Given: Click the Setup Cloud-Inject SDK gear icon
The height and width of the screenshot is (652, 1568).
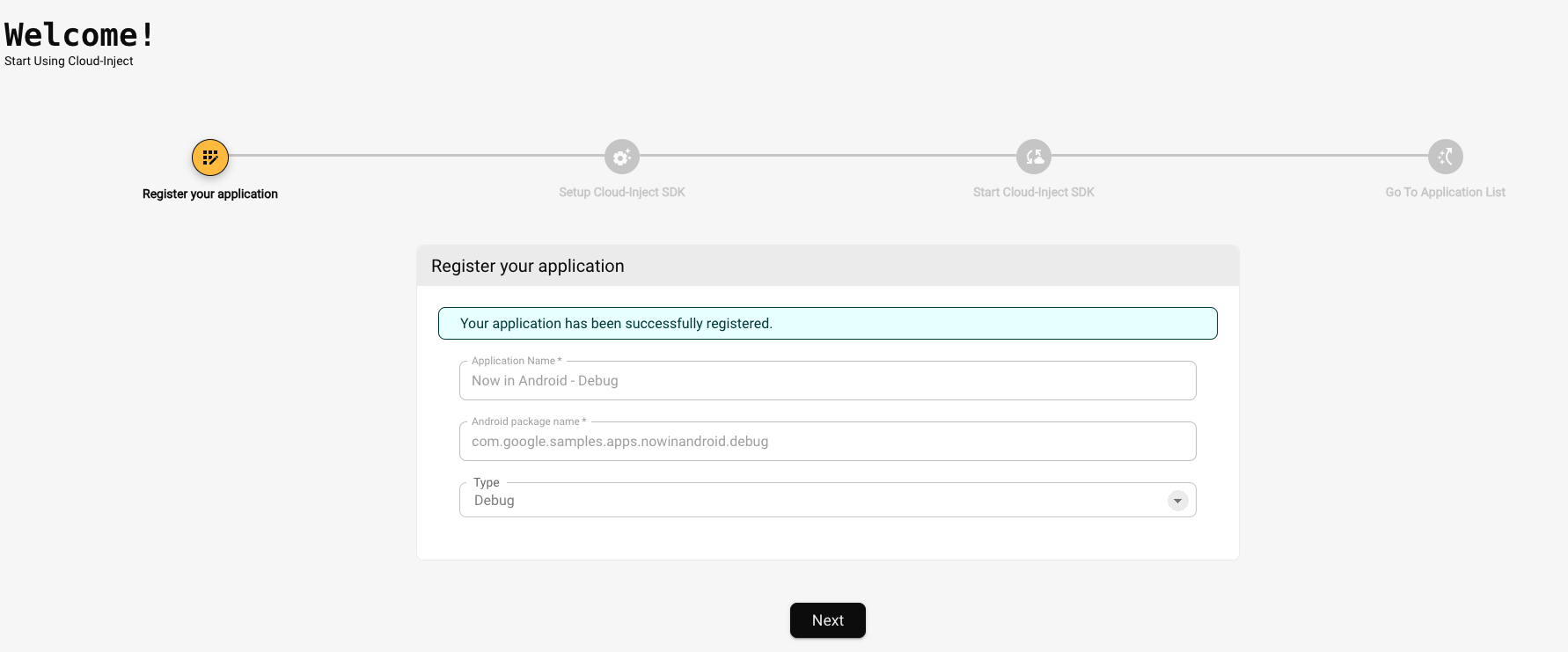Looking at the screenshot, I should [622, 158].
